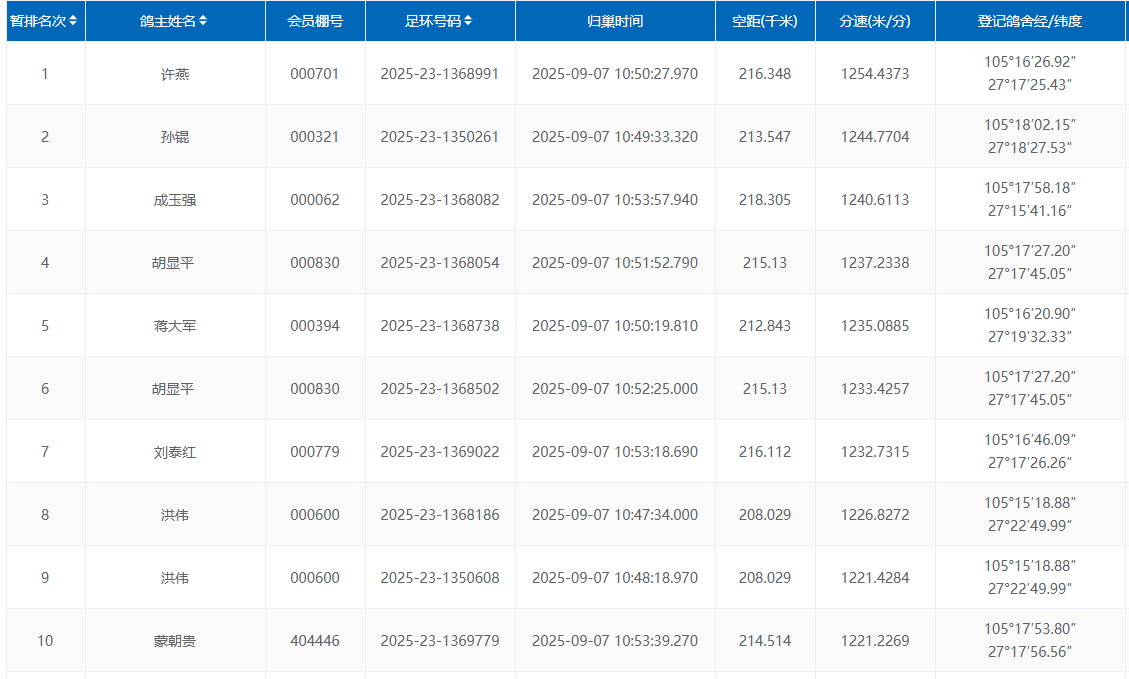
Task: Select homing time 2025-09-07 10:47:34.000
Action: coord(615,515)
